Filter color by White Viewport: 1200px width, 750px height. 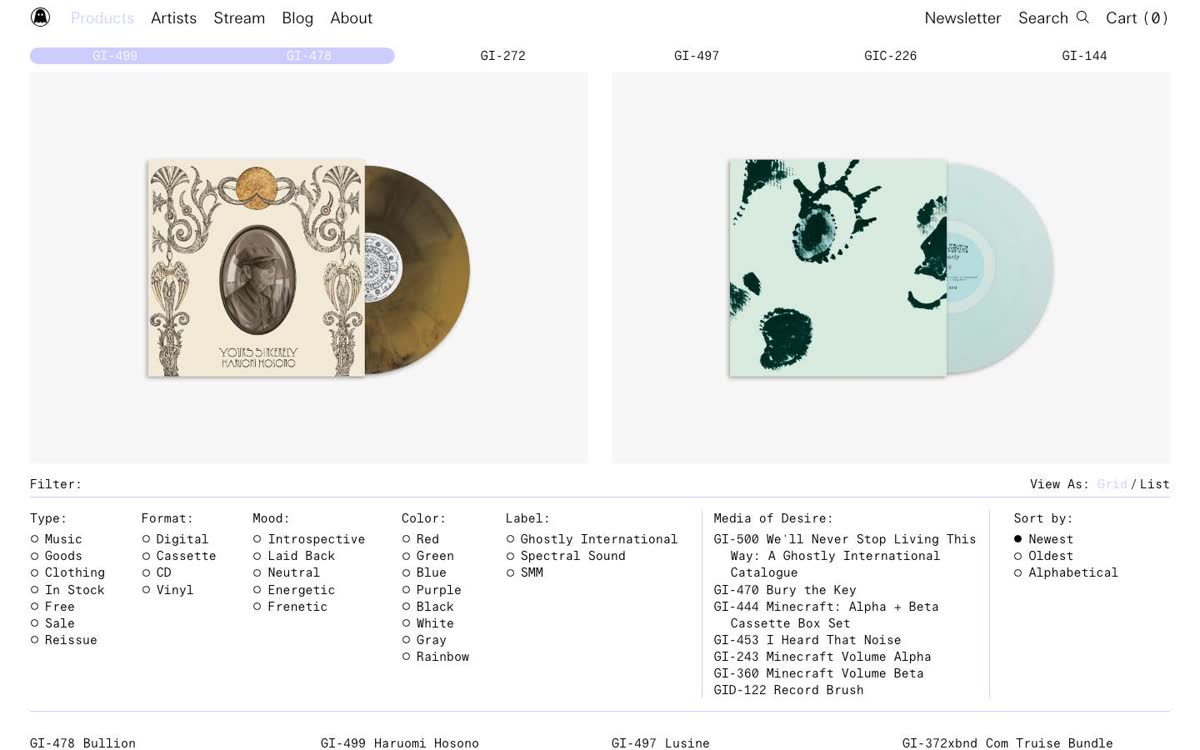click(x=428, y=623)
